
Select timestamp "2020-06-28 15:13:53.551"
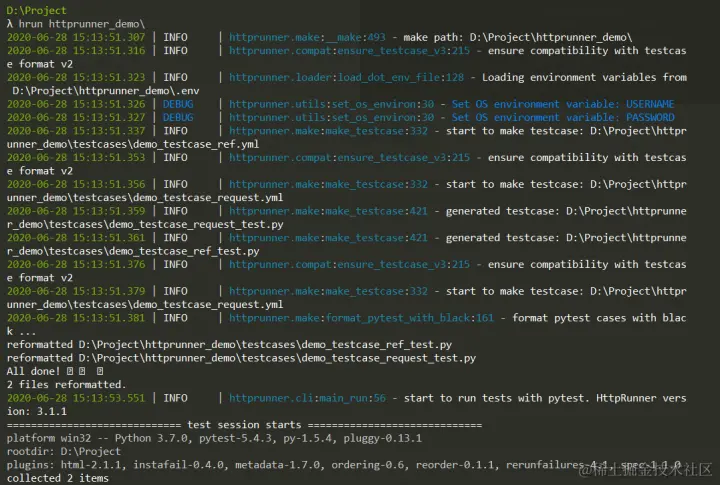click(76, 398)
